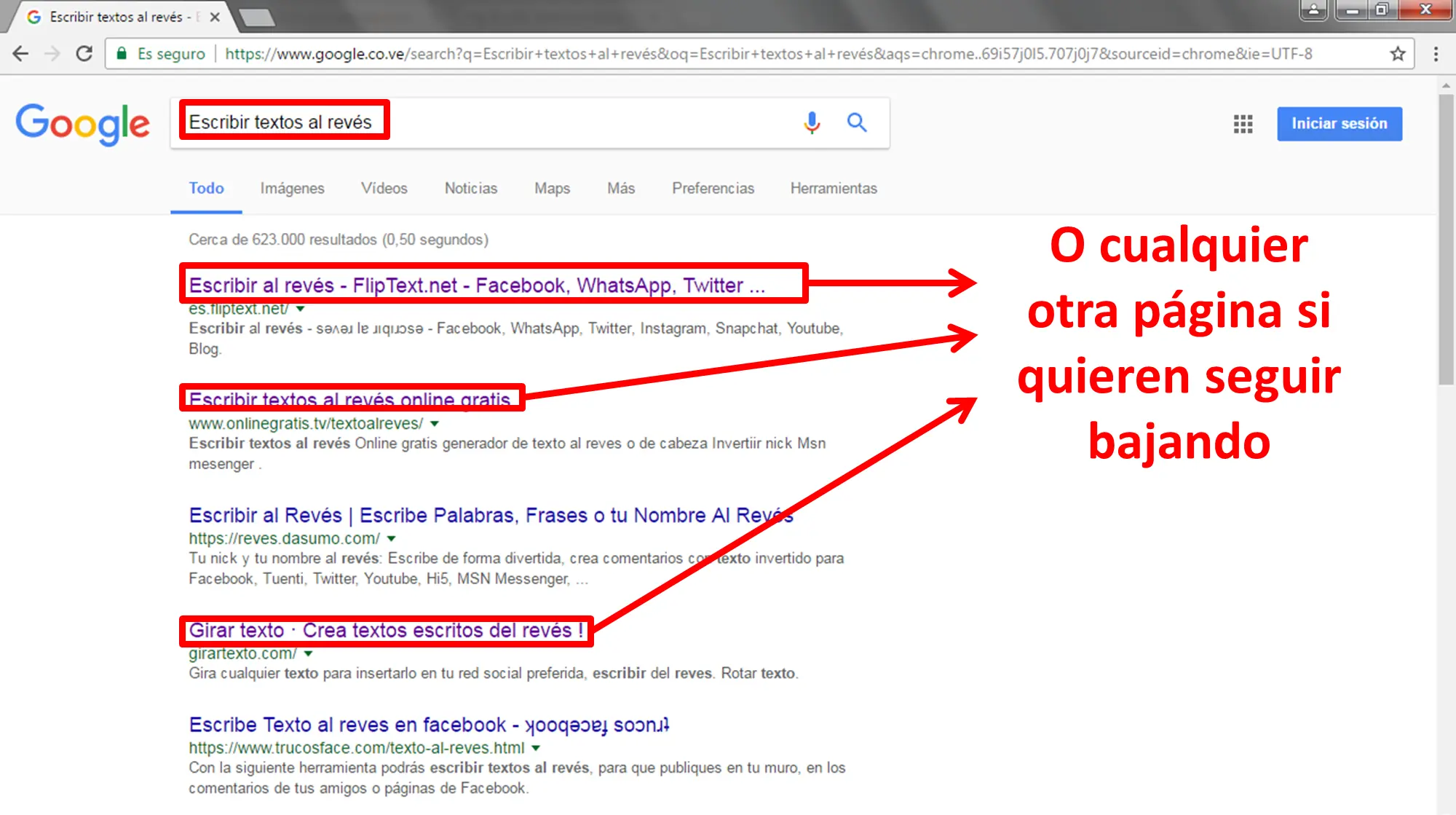Open the Girar texto result link
This screenshot has width=1456, height=815.
click(x=386, y=630)
